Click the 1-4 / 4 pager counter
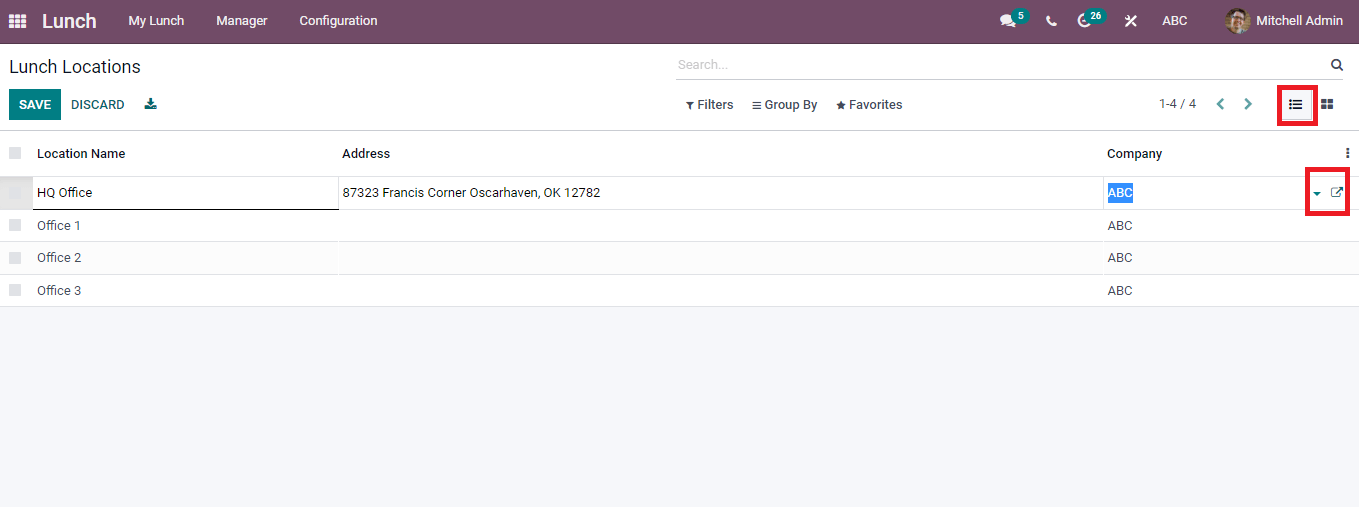 point(1177,104)
